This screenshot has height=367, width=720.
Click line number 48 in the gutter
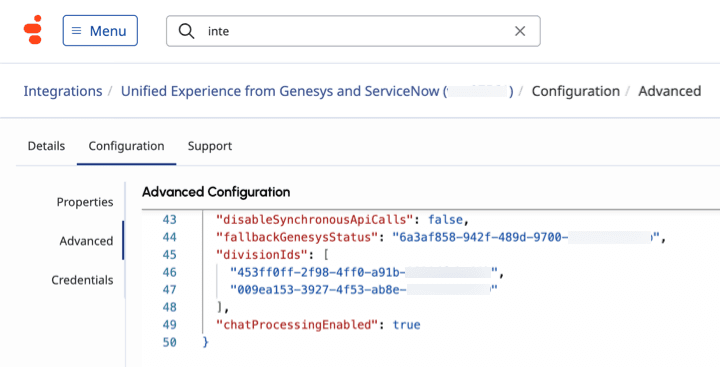169,307
